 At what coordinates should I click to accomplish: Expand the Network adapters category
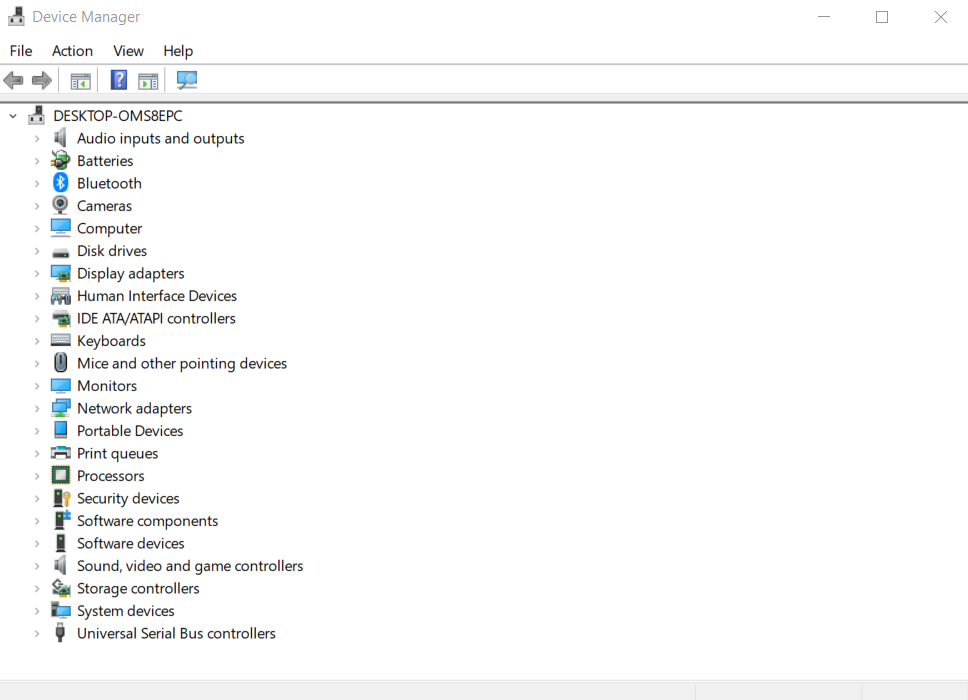pos(37,408)
